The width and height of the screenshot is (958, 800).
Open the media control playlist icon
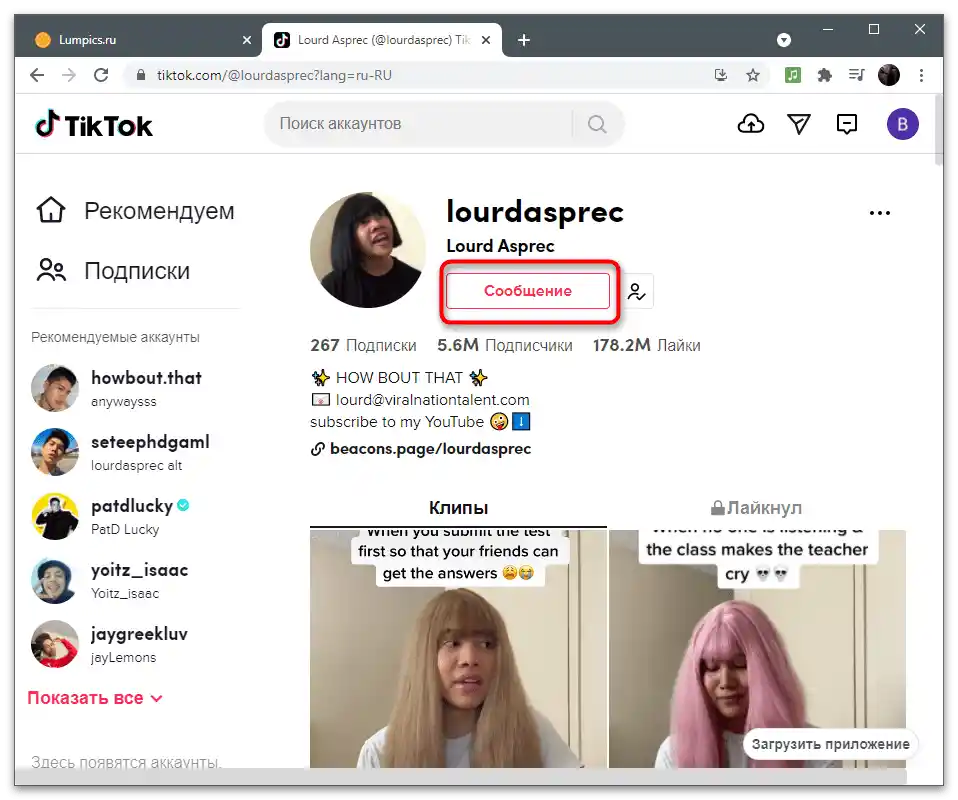[857, 75]
